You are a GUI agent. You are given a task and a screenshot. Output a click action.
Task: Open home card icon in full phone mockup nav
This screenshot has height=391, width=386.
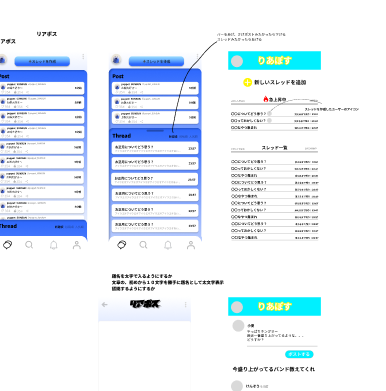pos(122,245)
